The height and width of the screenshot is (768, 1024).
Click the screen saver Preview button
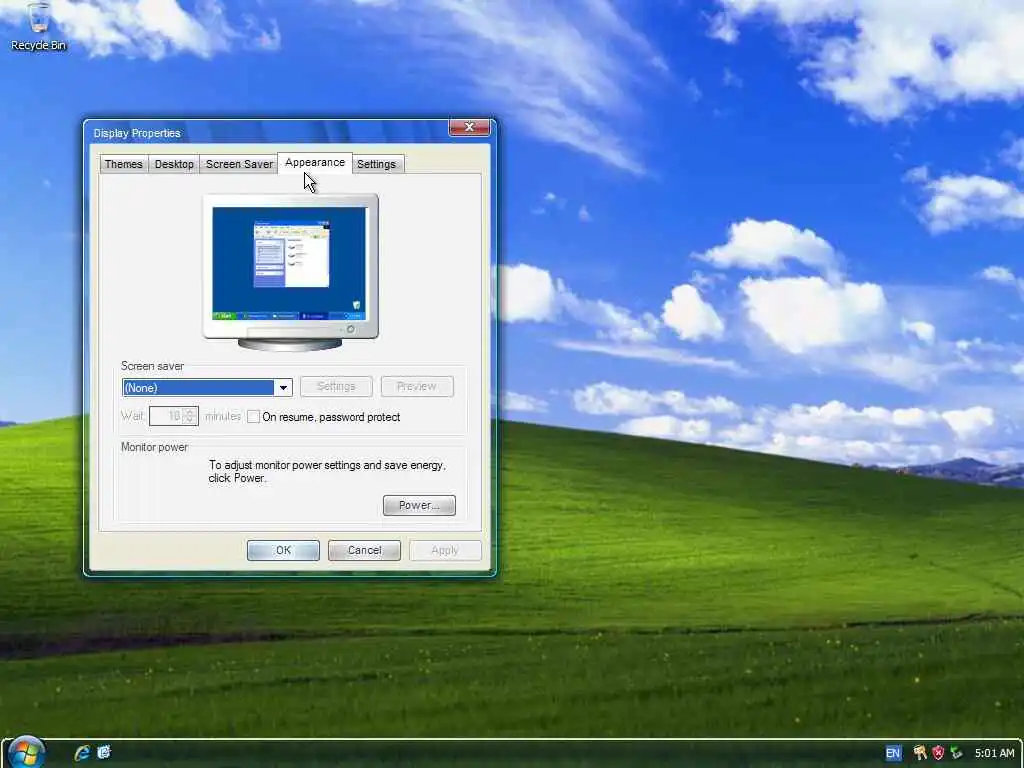pyautogui.click(x=417, y=387)
